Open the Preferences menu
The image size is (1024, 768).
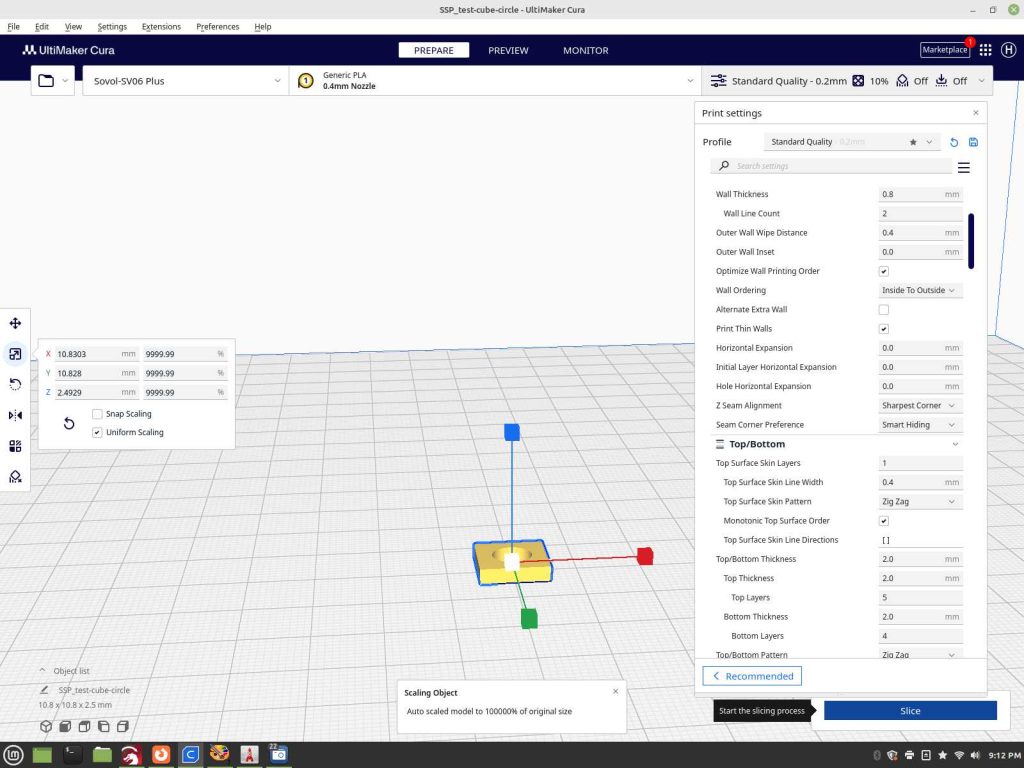[x=217, y=27]
